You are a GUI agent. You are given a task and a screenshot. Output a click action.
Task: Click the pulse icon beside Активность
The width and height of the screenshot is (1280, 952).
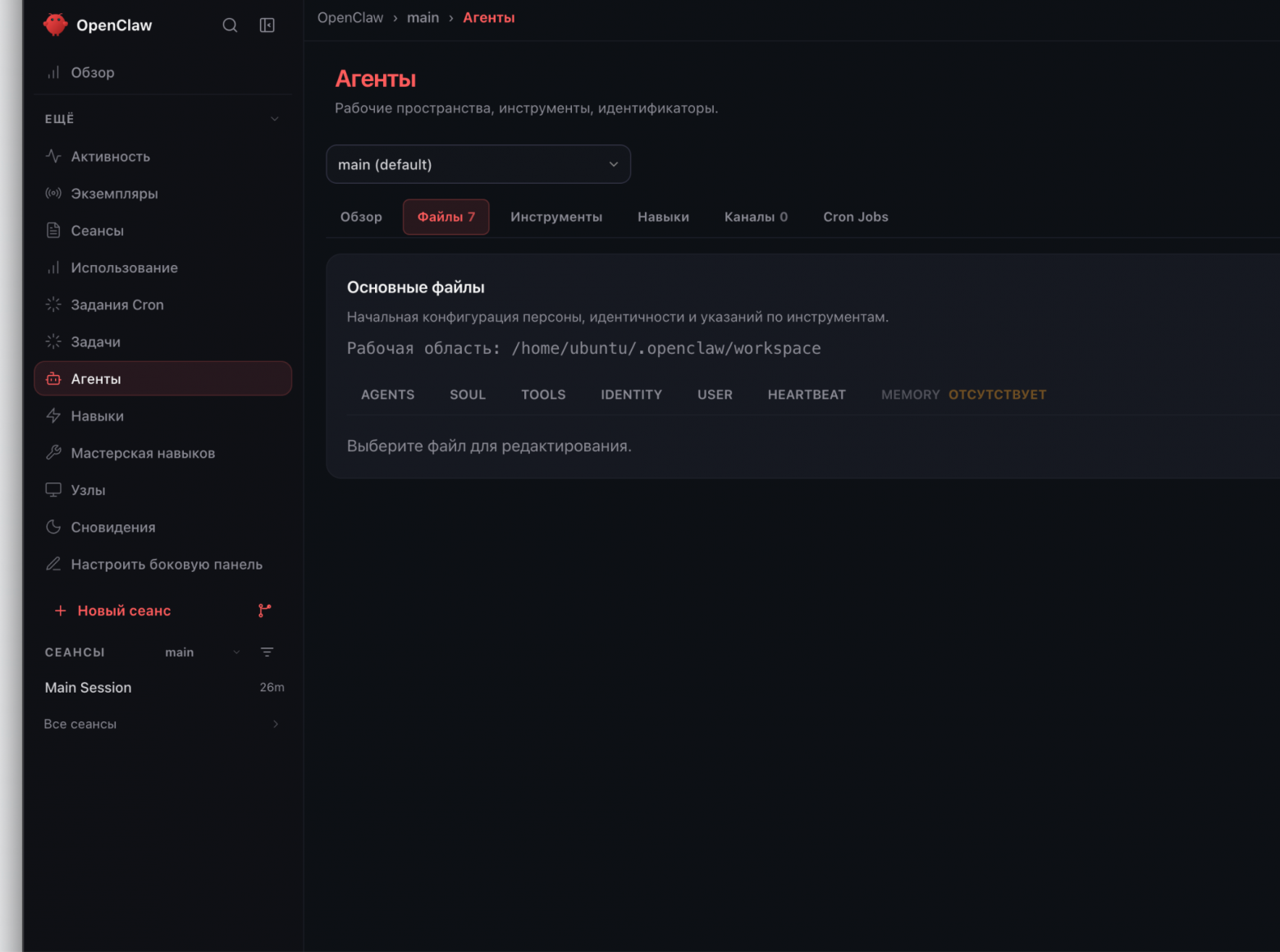pos(53,156)
